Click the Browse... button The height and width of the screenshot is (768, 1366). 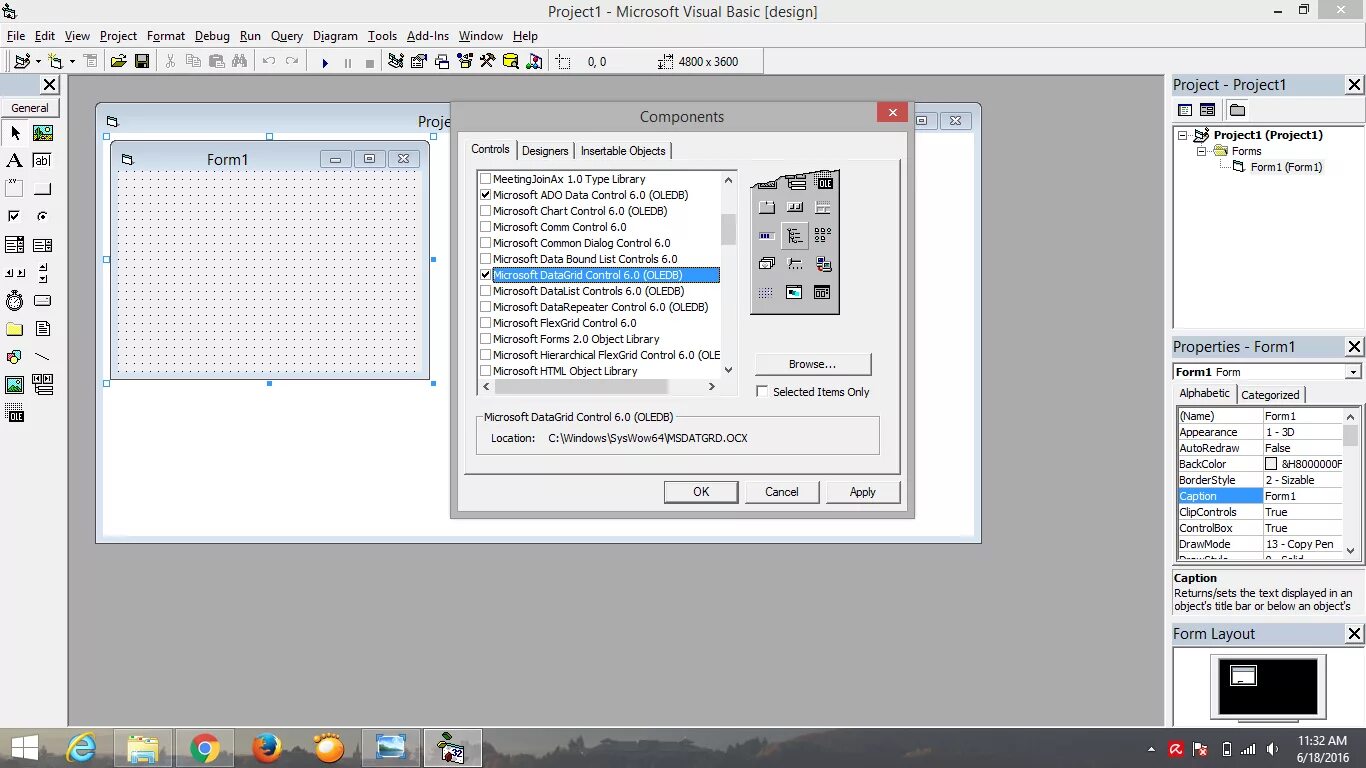[812, 364]
